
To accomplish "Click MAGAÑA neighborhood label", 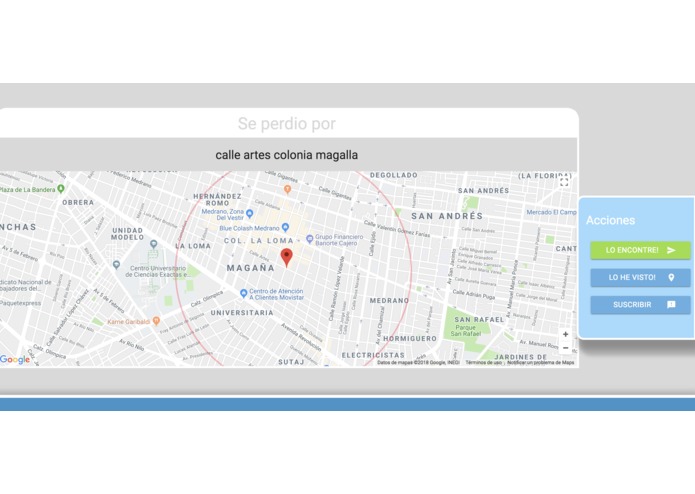I will click(x=250, y=268).
